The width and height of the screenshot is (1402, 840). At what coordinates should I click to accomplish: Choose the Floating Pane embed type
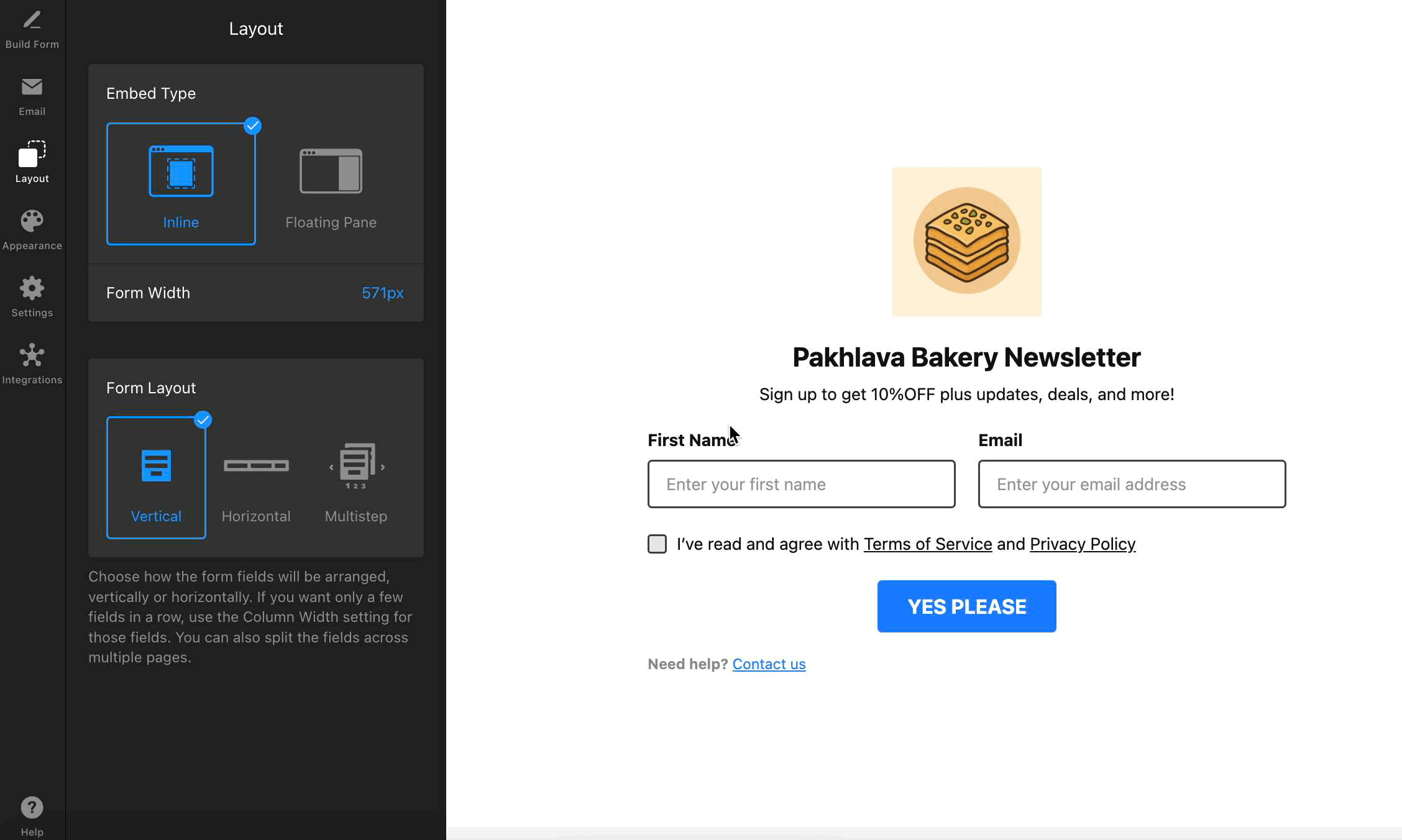(331, 184)
